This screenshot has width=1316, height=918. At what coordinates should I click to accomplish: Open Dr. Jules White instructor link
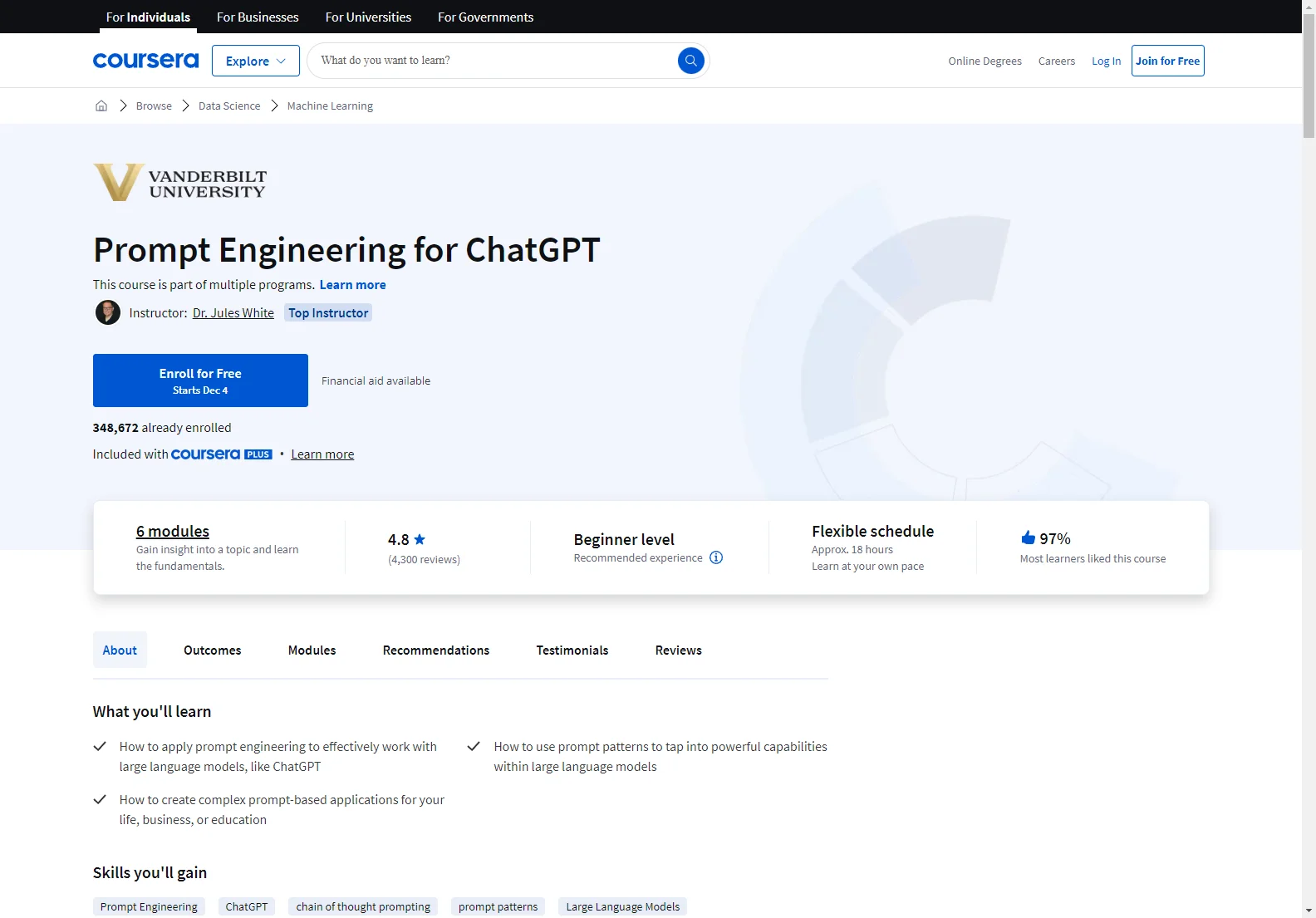(233, 312)
